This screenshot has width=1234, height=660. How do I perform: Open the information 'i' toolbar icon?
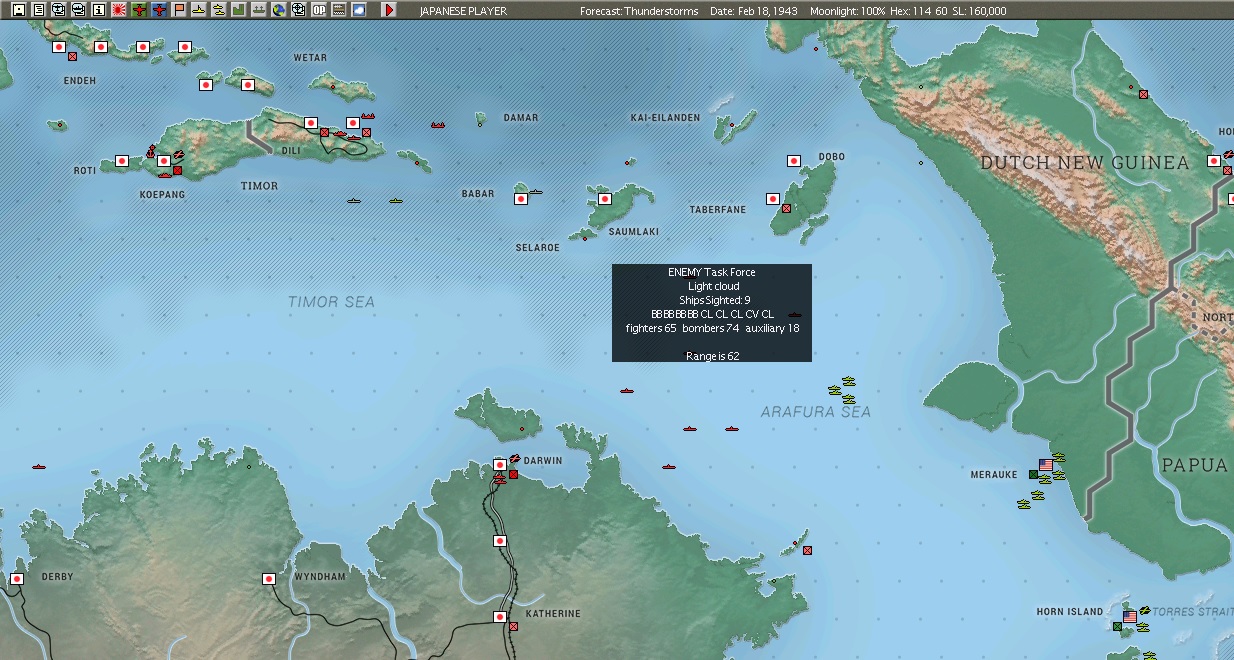click(x=98, y=10)
